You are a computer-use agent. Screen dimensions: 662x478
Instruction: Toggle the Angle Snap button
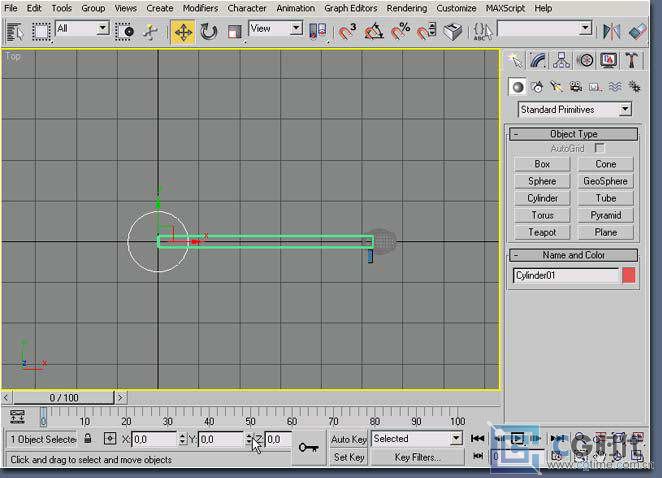coord(374,32)
